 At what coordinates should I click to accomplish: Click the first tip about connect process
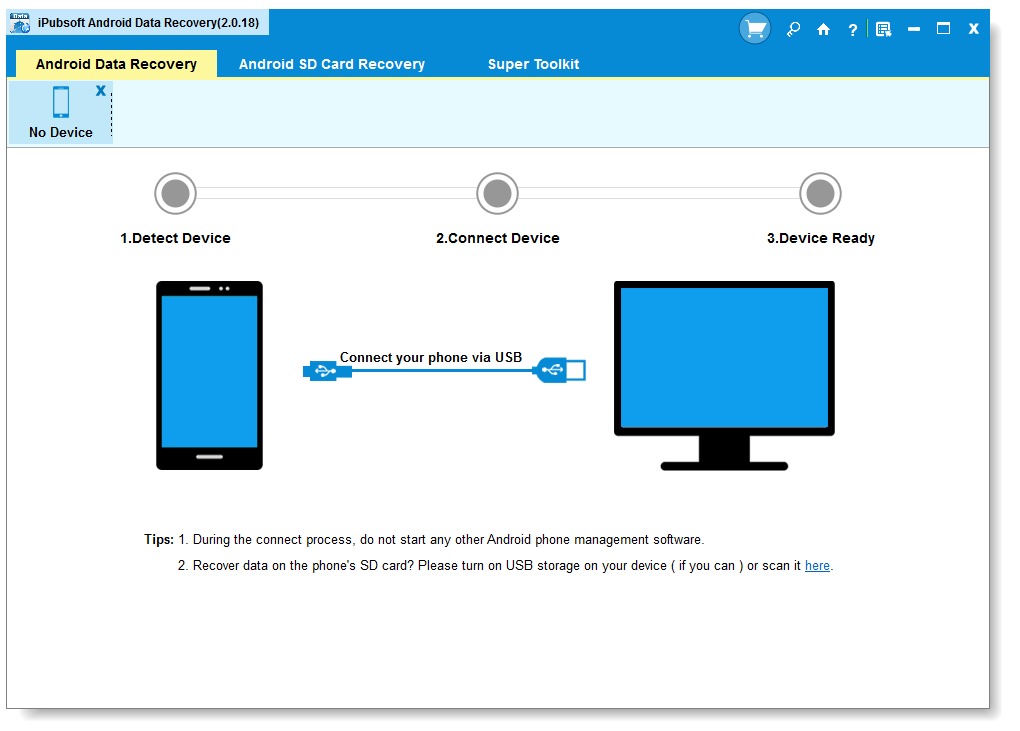441,540
